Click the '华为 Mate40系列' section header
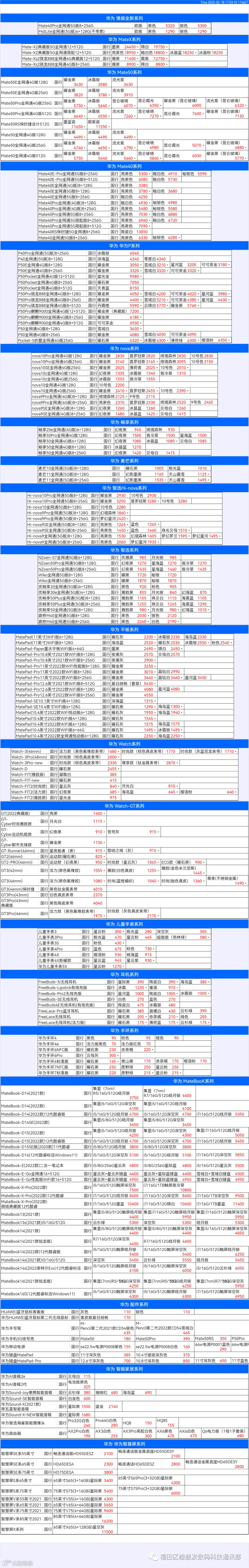The height and width of the screenshot is (1568, 249). tap(124, 166)
